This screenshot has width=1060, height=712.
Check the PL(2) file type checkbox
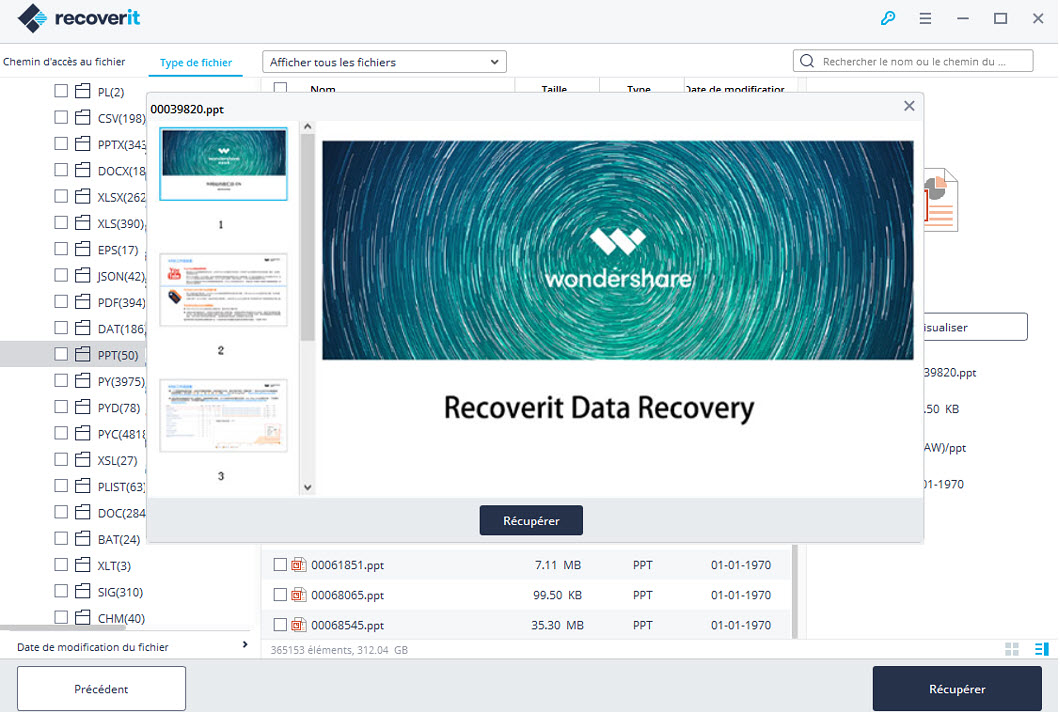(x=61, y=91)
